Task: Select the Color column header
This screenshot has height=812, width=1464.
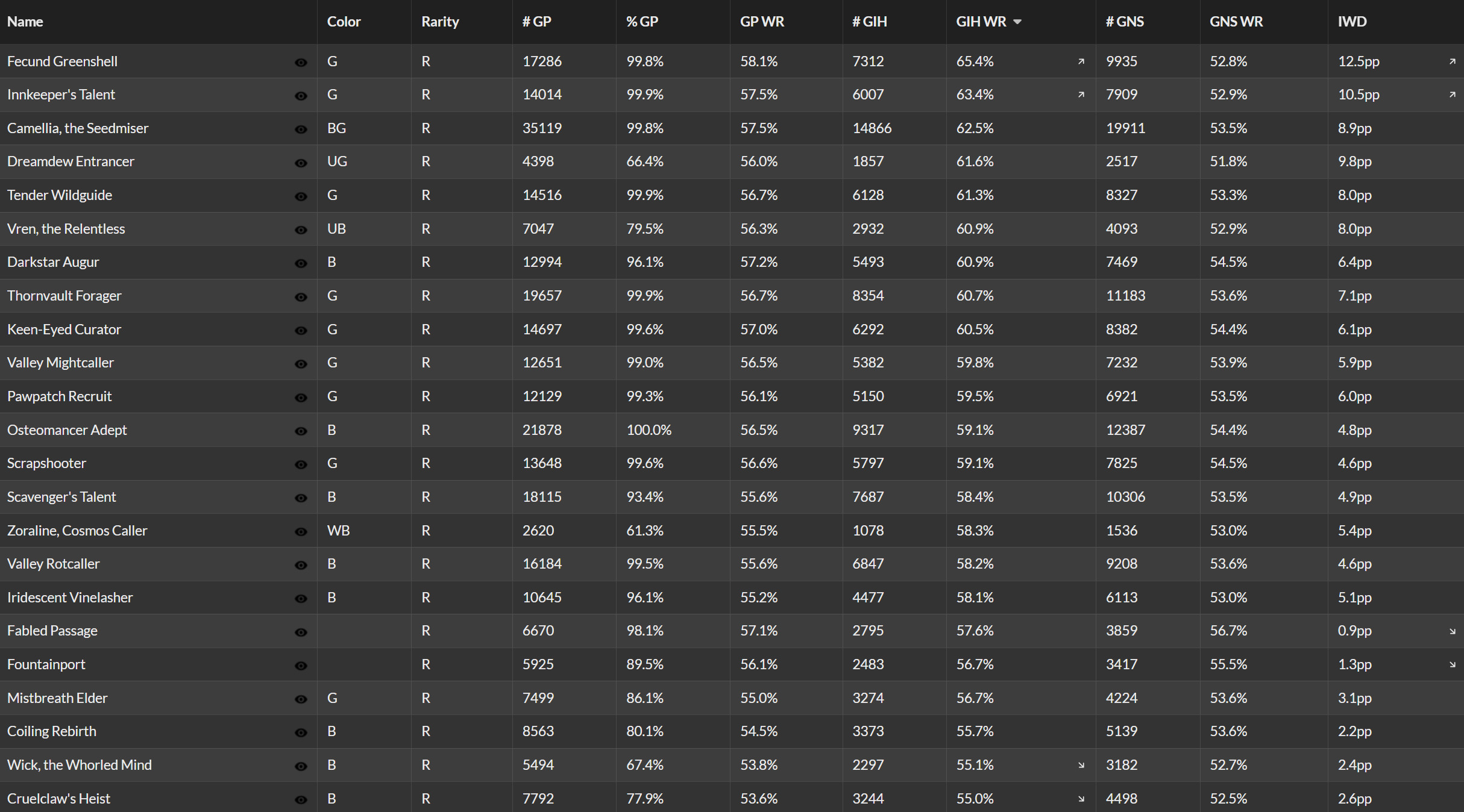Action: point(344,22)
